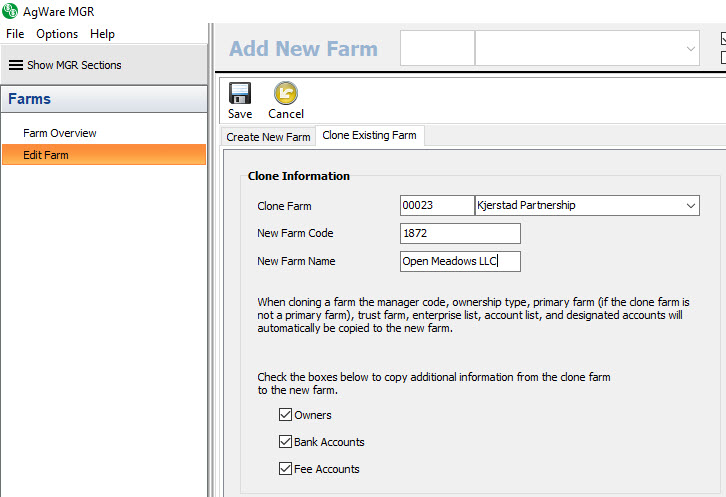Click the Cancel undo arrow icon
Screen dimensions: 726x497
(286, 93)
